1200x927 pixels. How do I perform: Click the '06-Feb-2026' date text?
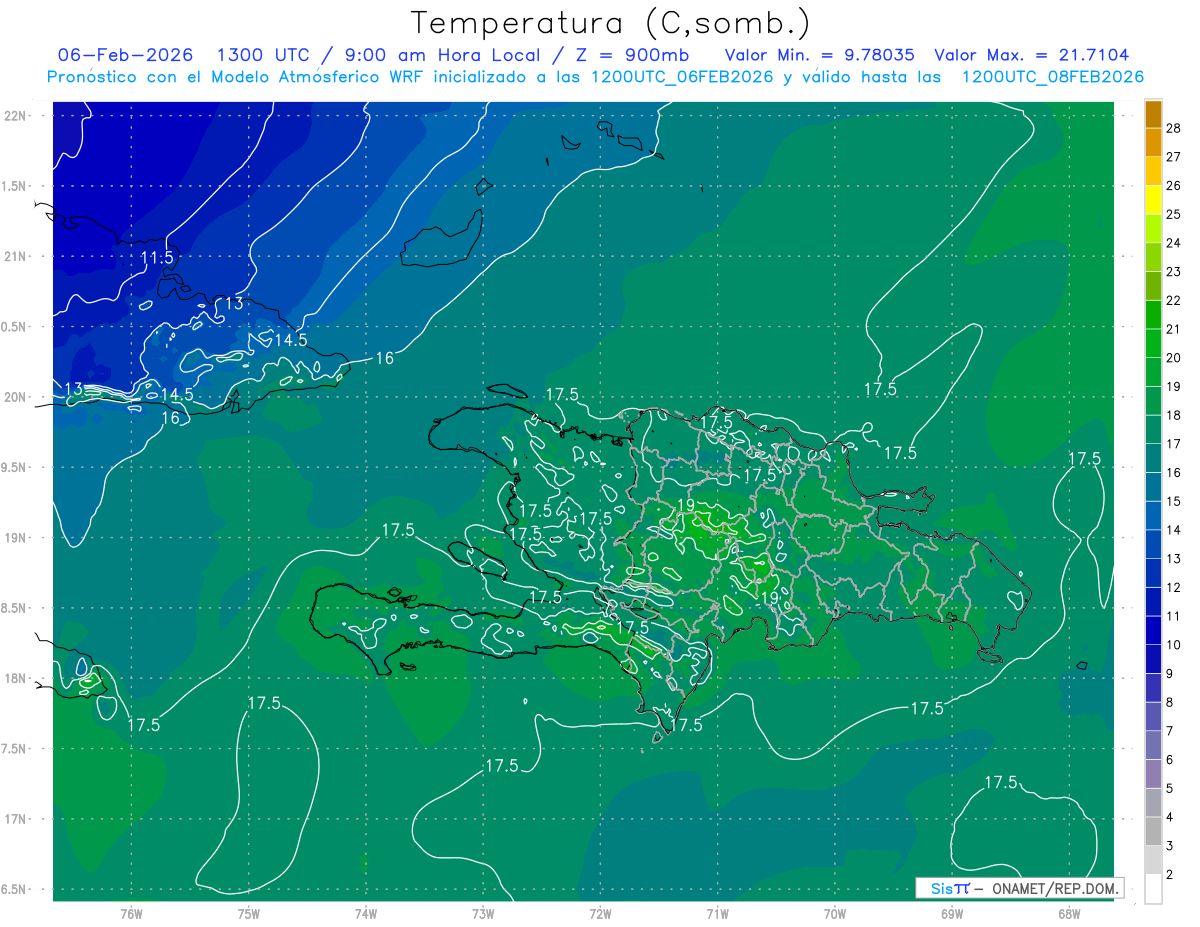coord(124,55)
